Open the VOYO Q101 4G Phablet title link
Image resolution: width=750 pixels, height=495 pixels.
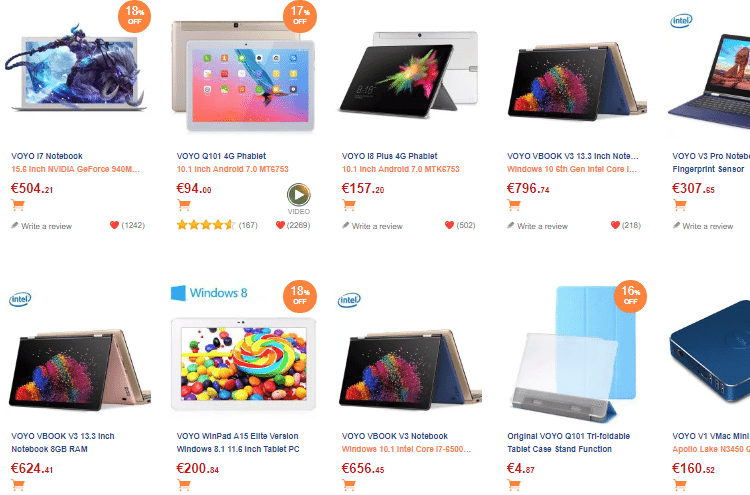(221, 156)
